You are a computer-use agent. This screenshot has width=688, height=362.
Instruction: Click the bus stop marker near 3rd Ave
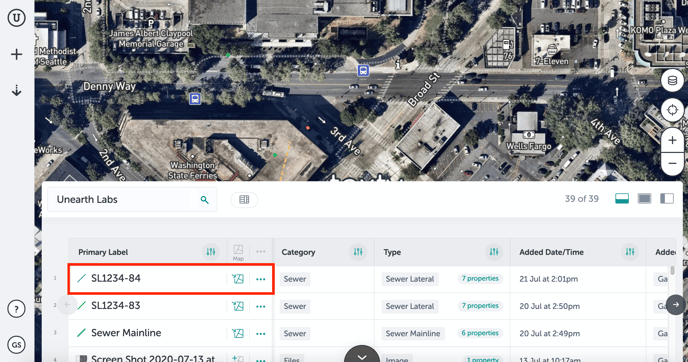[x=363, y=70]
